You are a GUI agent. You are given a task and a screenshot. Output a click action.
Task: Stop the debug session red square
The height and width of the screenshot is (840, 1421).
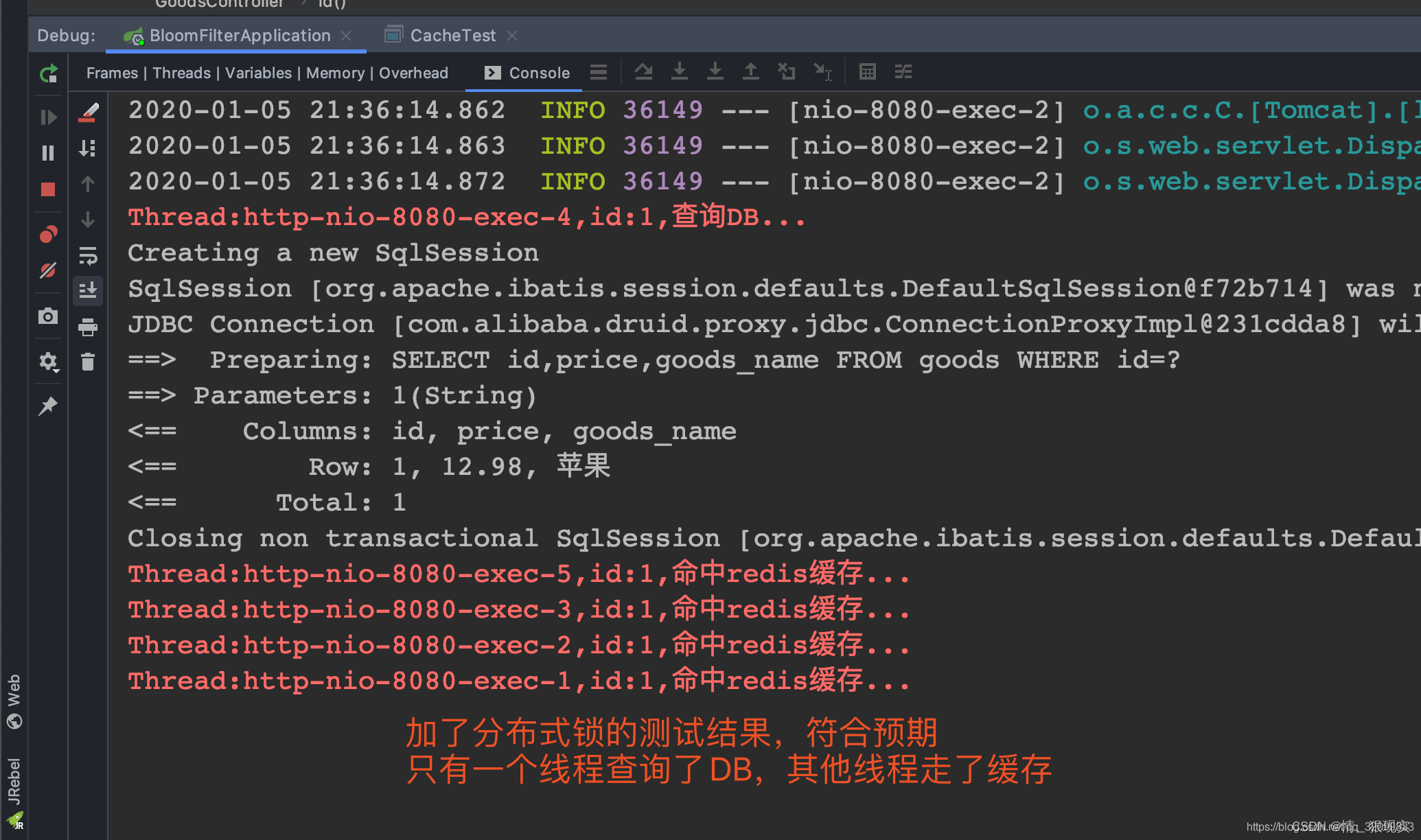(48, 189)
